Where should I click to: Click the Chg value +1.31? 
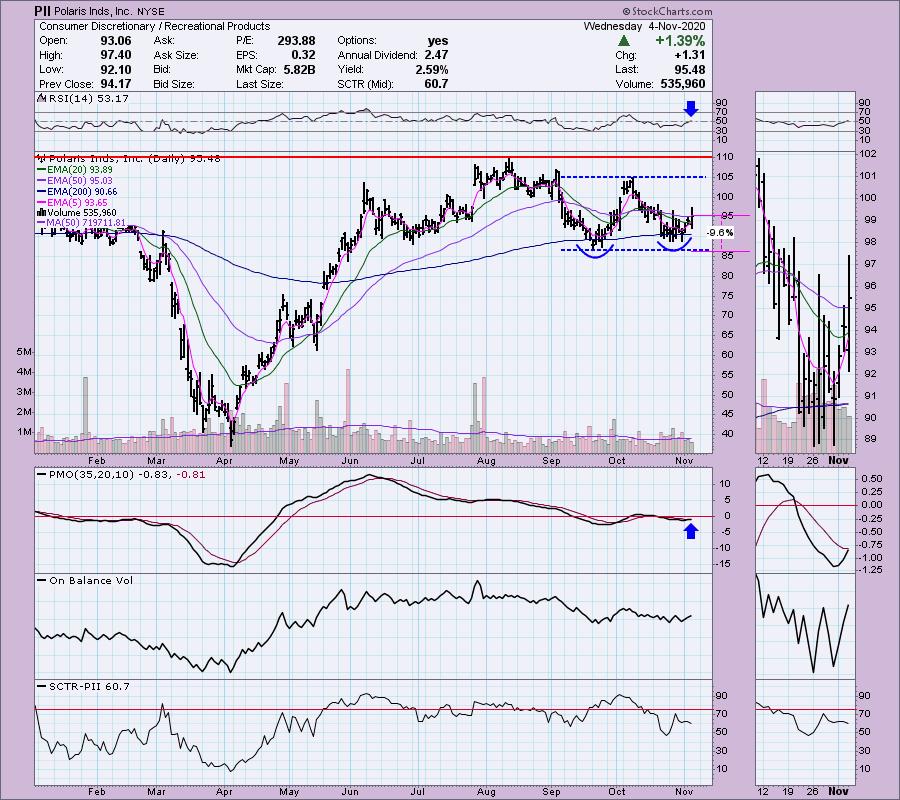point(689,55)
